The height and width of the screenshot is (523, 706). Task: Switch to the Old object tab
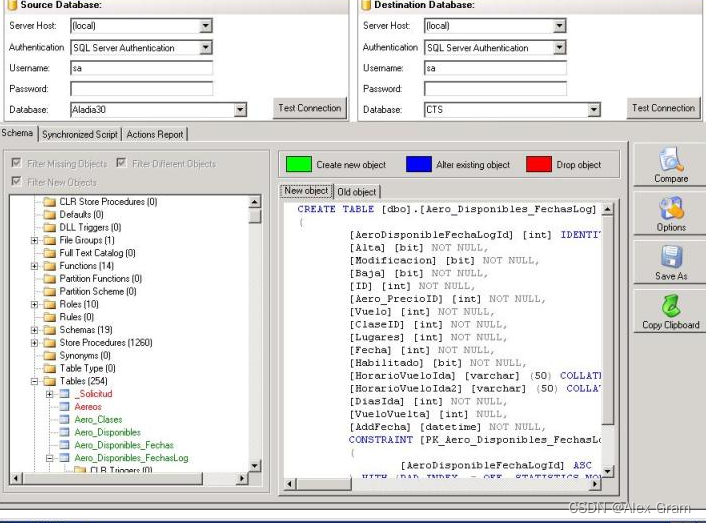pos(357,191)
